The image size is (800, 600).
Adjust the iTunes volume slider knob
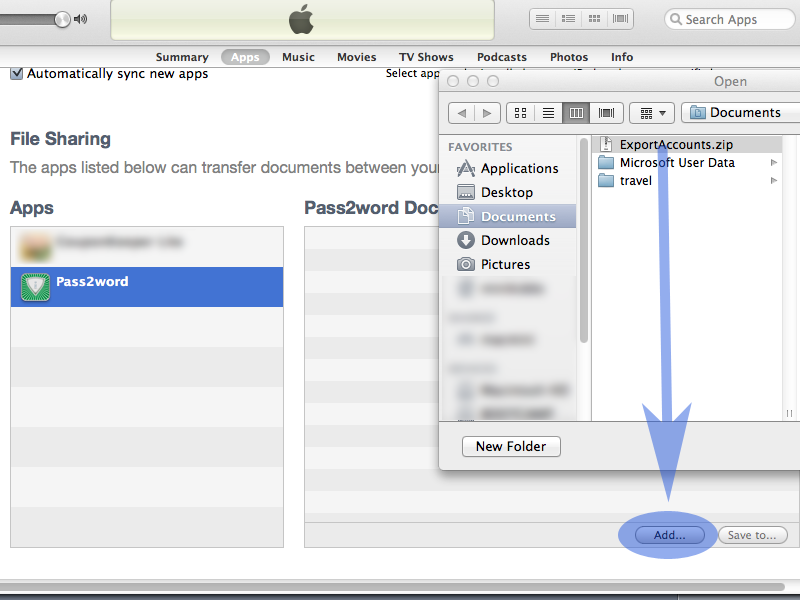[62, 19]
